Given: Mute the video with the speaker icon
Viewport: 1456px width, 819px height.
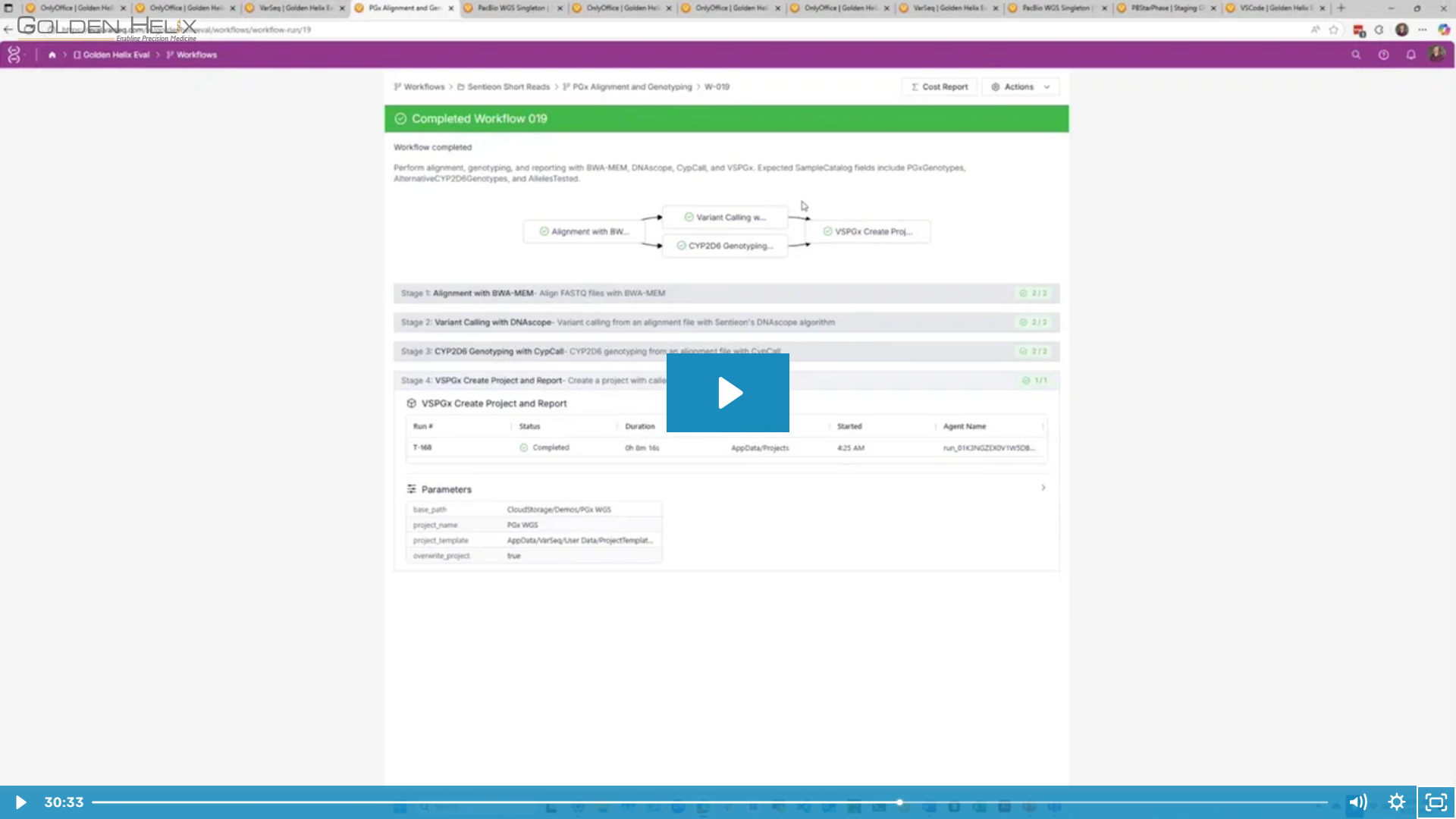Looking at the screenshot, I should tap(1357, 802).
